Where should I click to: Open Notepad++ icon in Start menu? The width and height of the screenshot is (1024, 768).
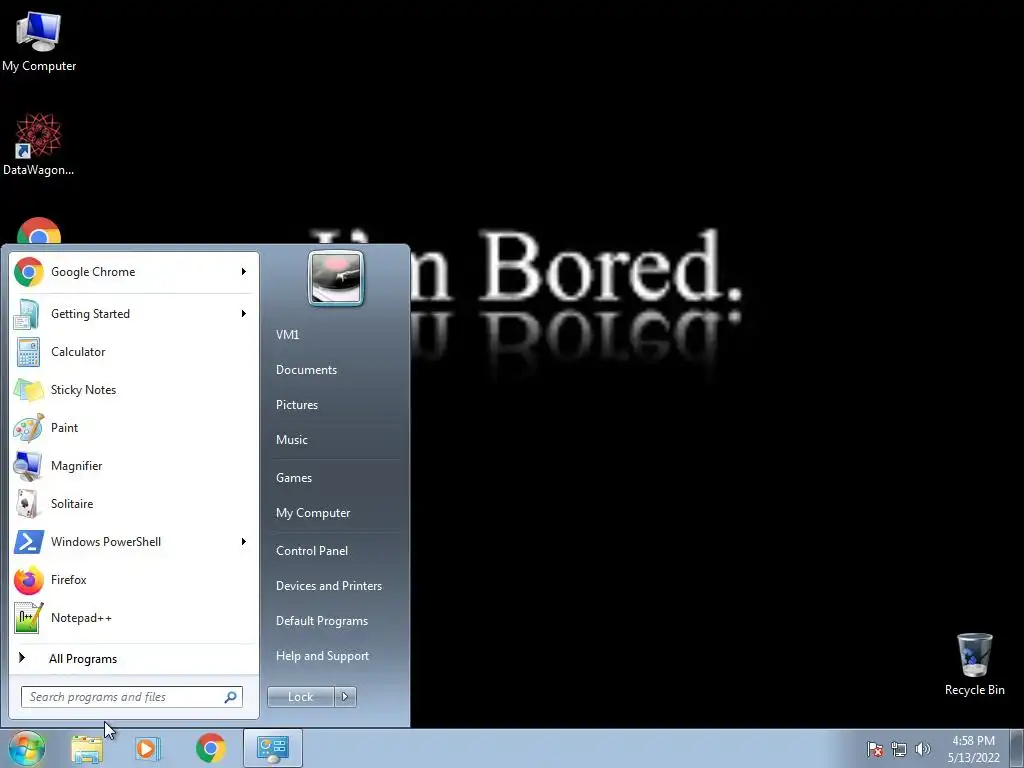click(x=28, y=618)
